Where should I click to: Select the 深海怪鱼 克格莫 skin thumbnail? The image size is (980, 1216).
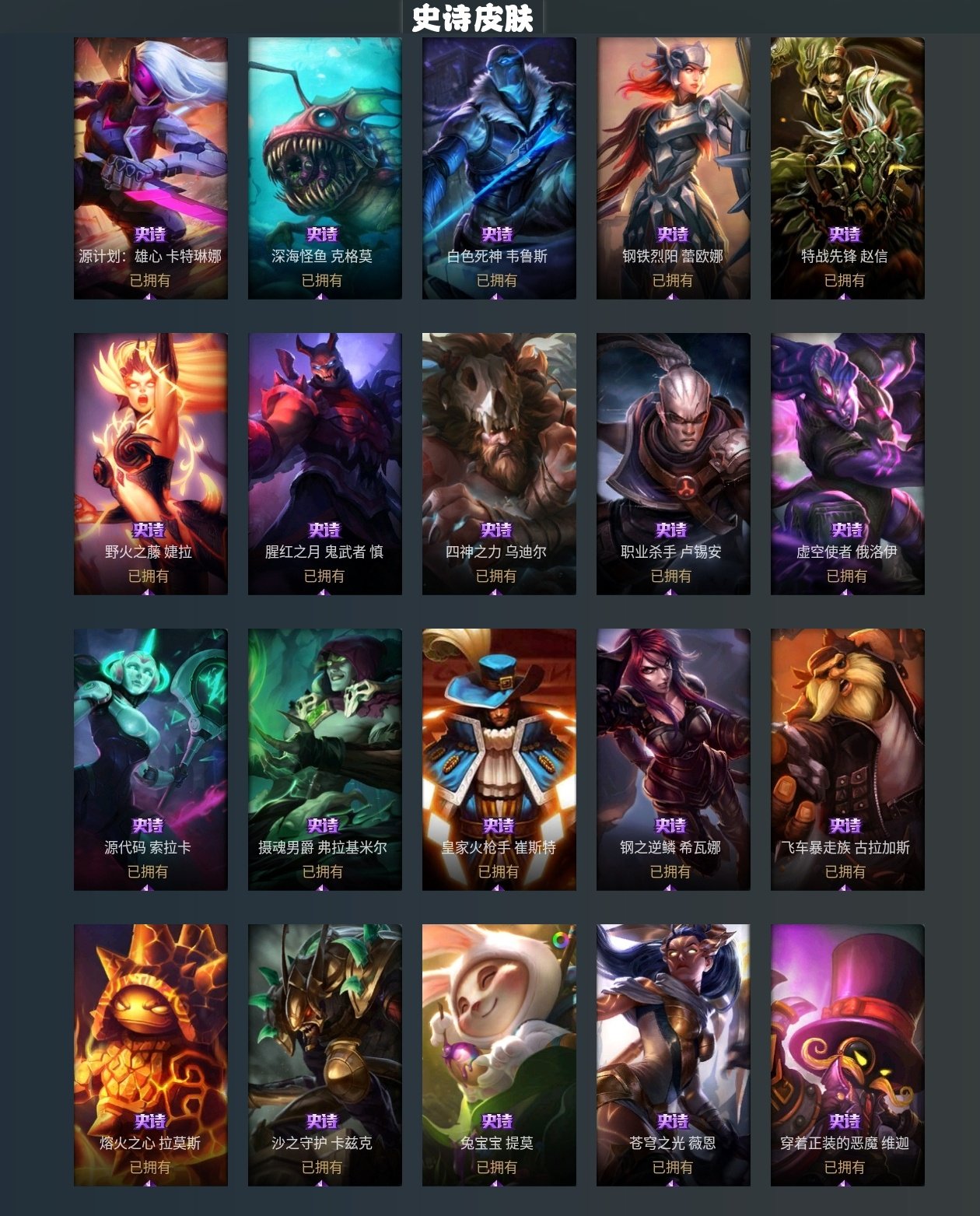325,168
